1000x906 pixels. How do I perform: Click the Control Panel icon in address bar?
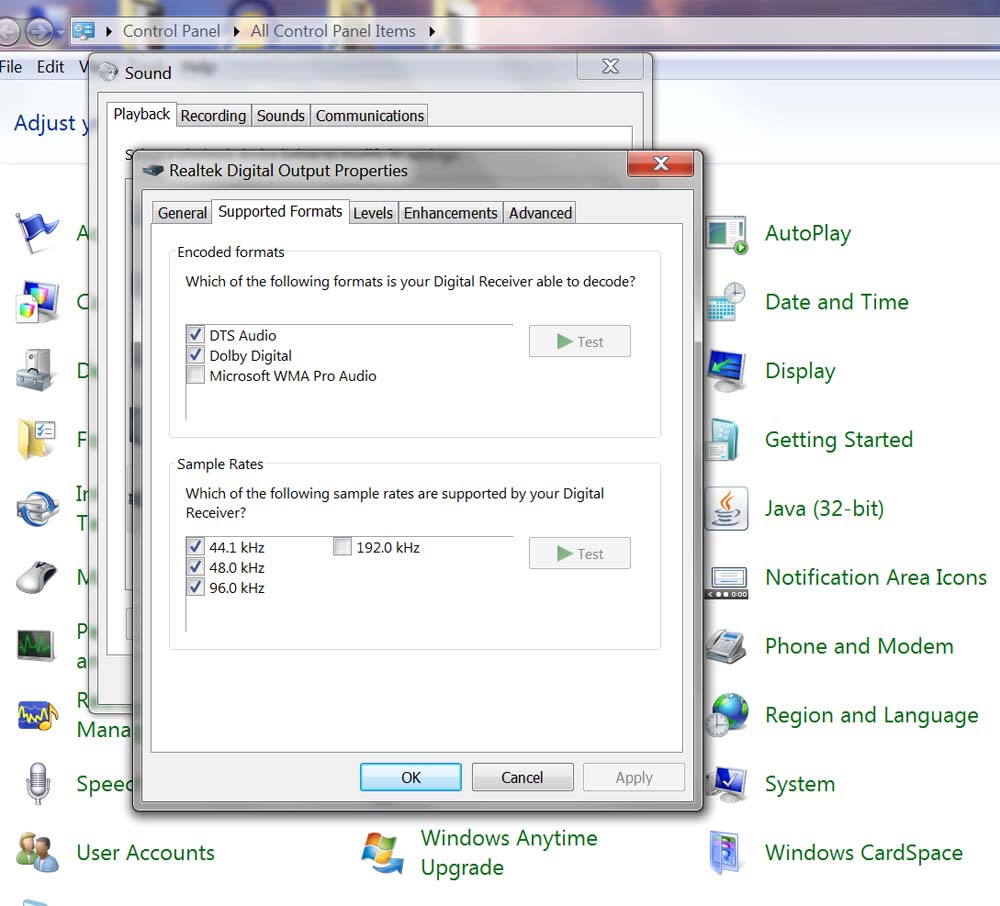(x=84, y=31)
